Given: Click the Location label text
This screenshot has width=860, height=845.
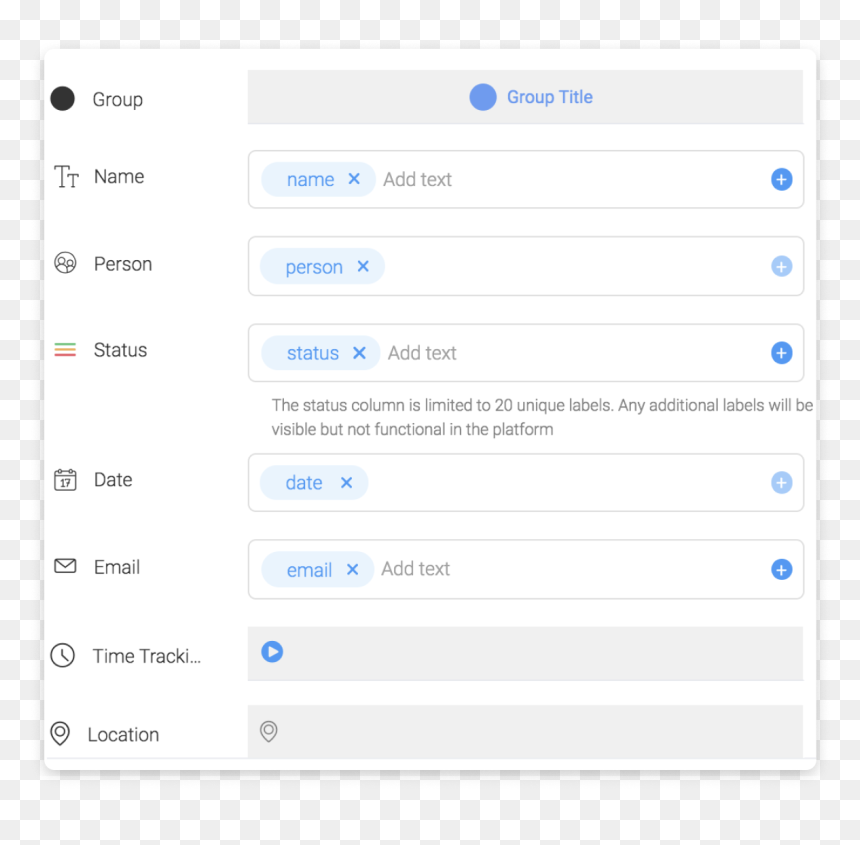Looking at the screenshot, I should [123, 734].
